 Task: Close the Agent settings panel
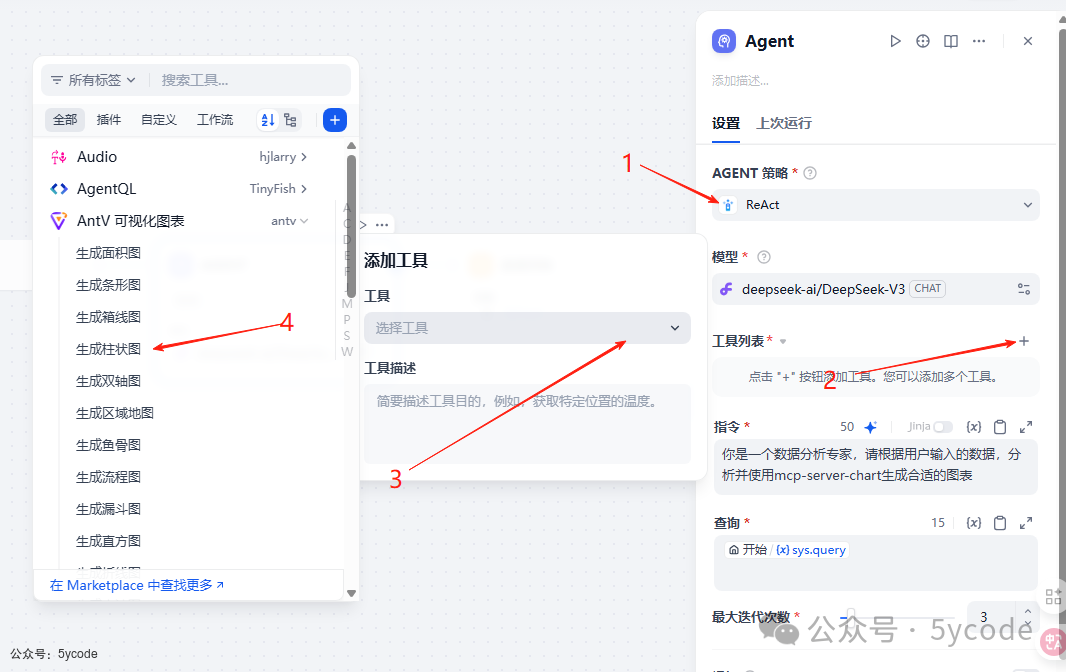point(1028,41)
